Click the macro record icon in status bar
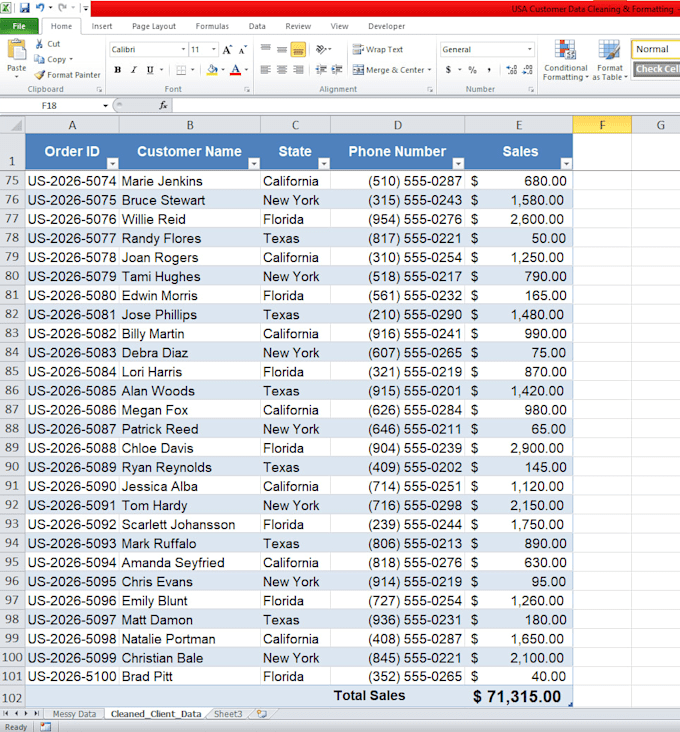 tap(45, 727)
